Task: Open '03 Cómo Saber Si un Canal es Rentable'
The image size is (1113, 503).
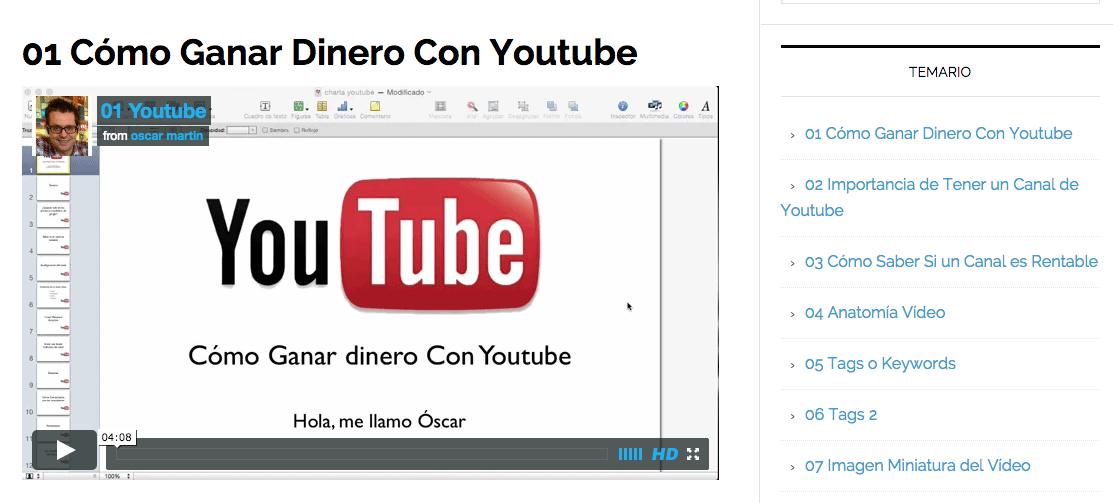Action: [951, 261]
